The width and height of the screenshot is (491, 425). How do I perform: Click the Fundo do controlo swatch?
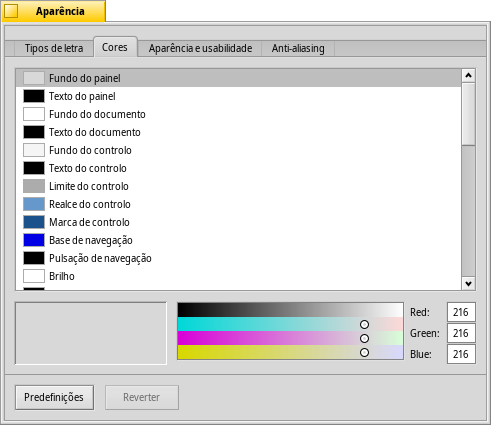tap(34, 150)
